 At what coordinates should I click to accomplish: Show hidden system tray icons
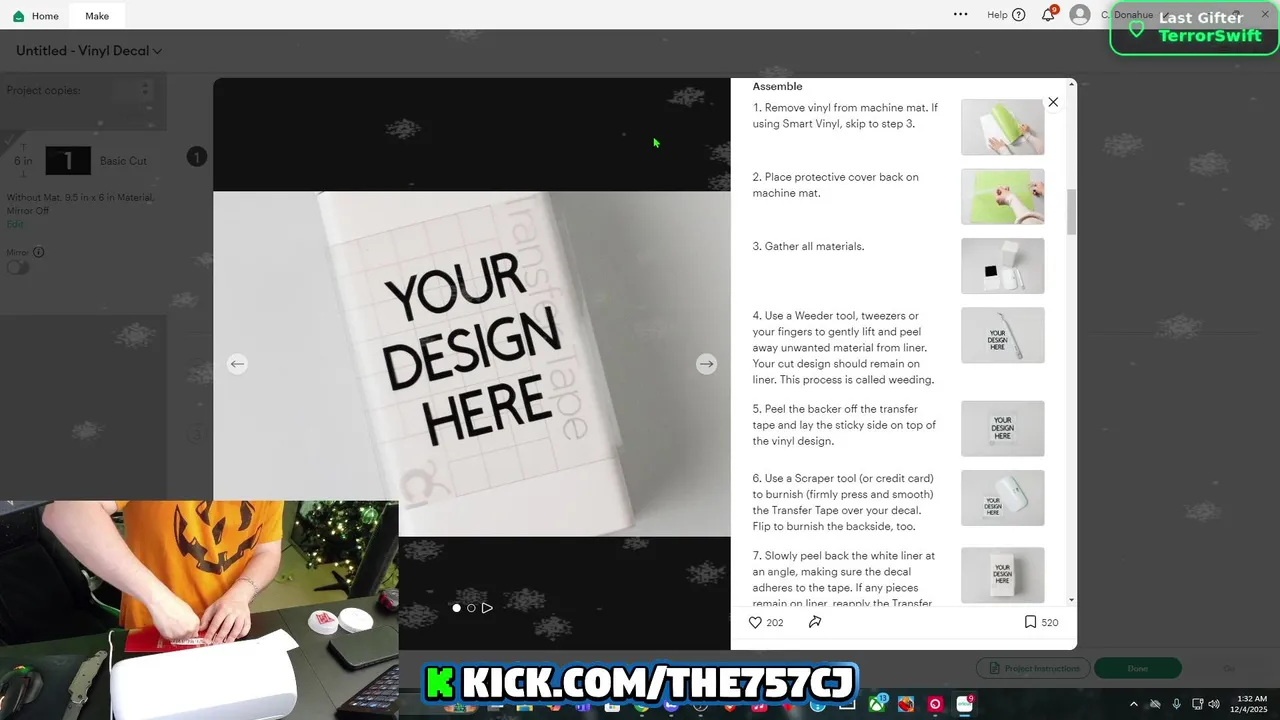1133,704
